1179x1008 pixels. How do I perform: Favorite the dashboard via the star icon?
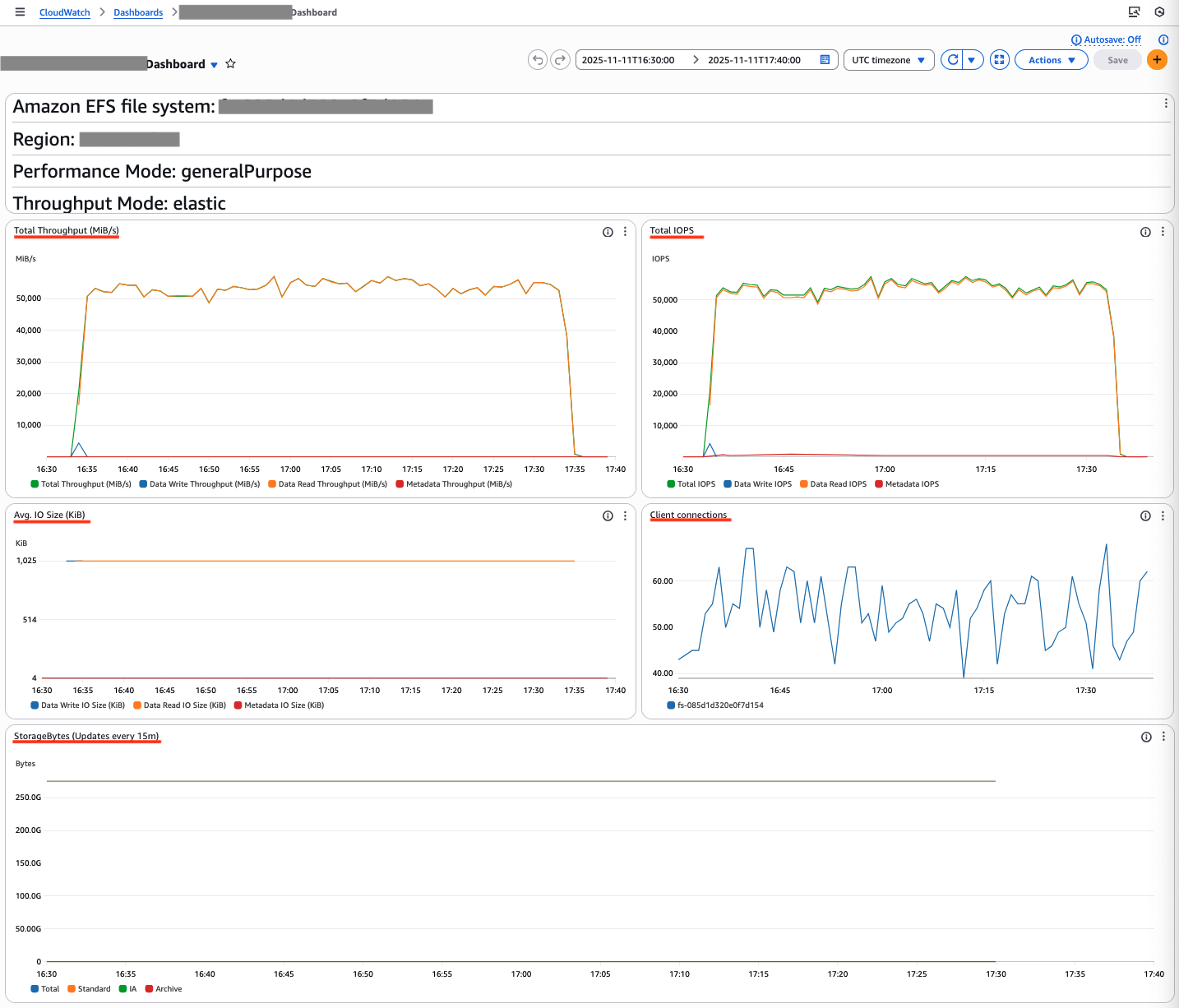pos(230,63)
